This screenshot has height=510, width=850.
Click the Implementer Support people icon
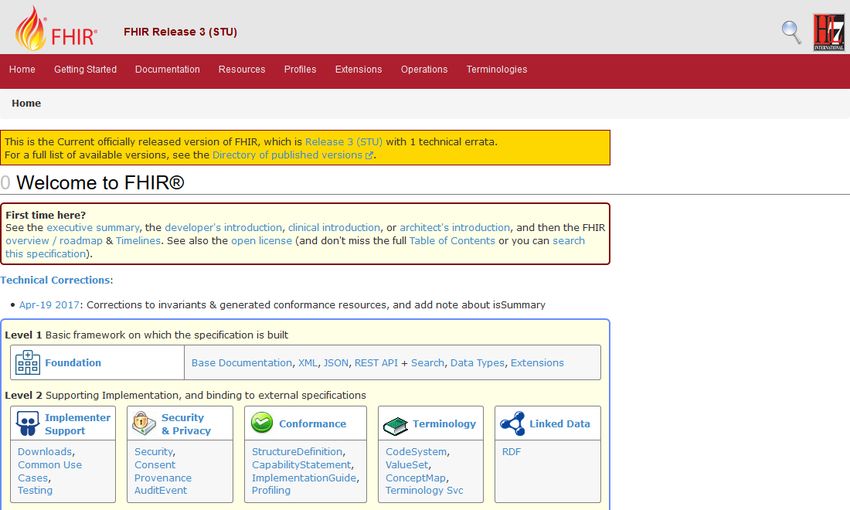point(28,423)
